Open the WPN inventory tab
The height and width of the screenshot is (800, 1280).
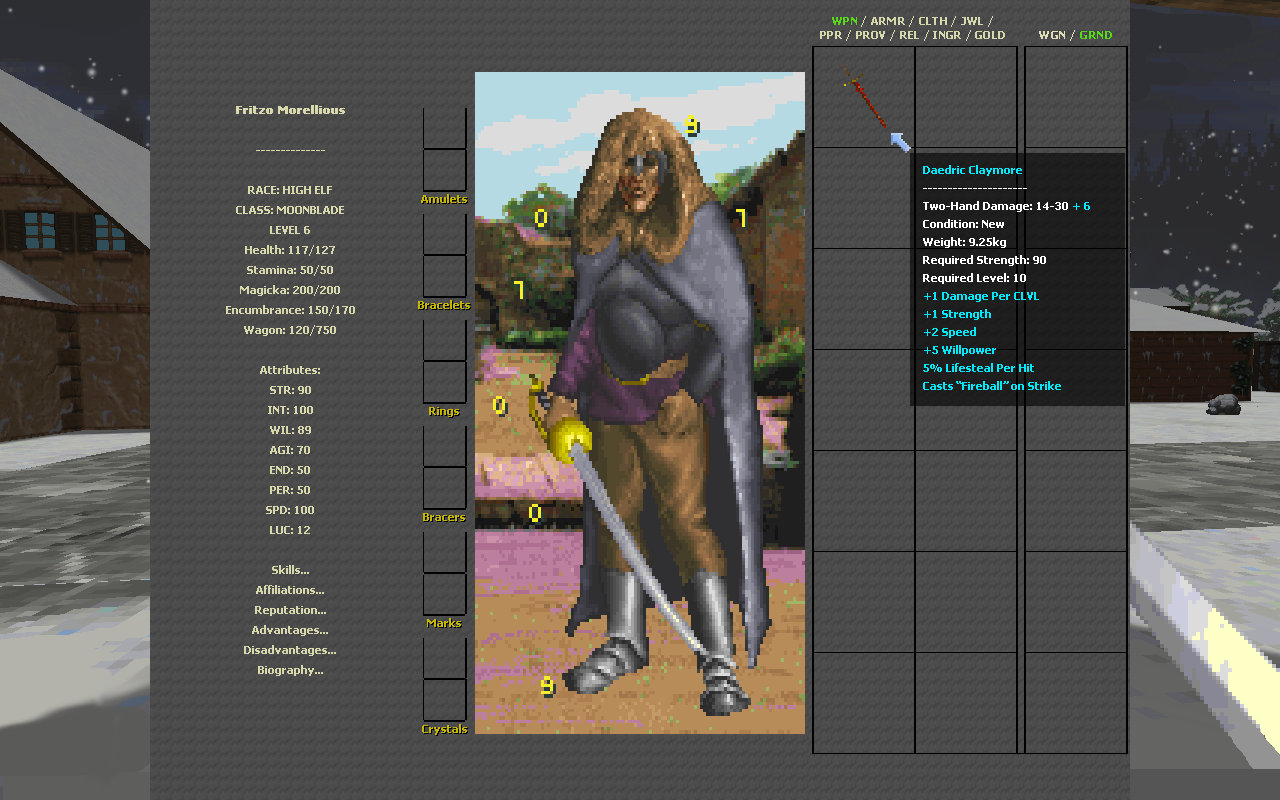coord(844,21)
